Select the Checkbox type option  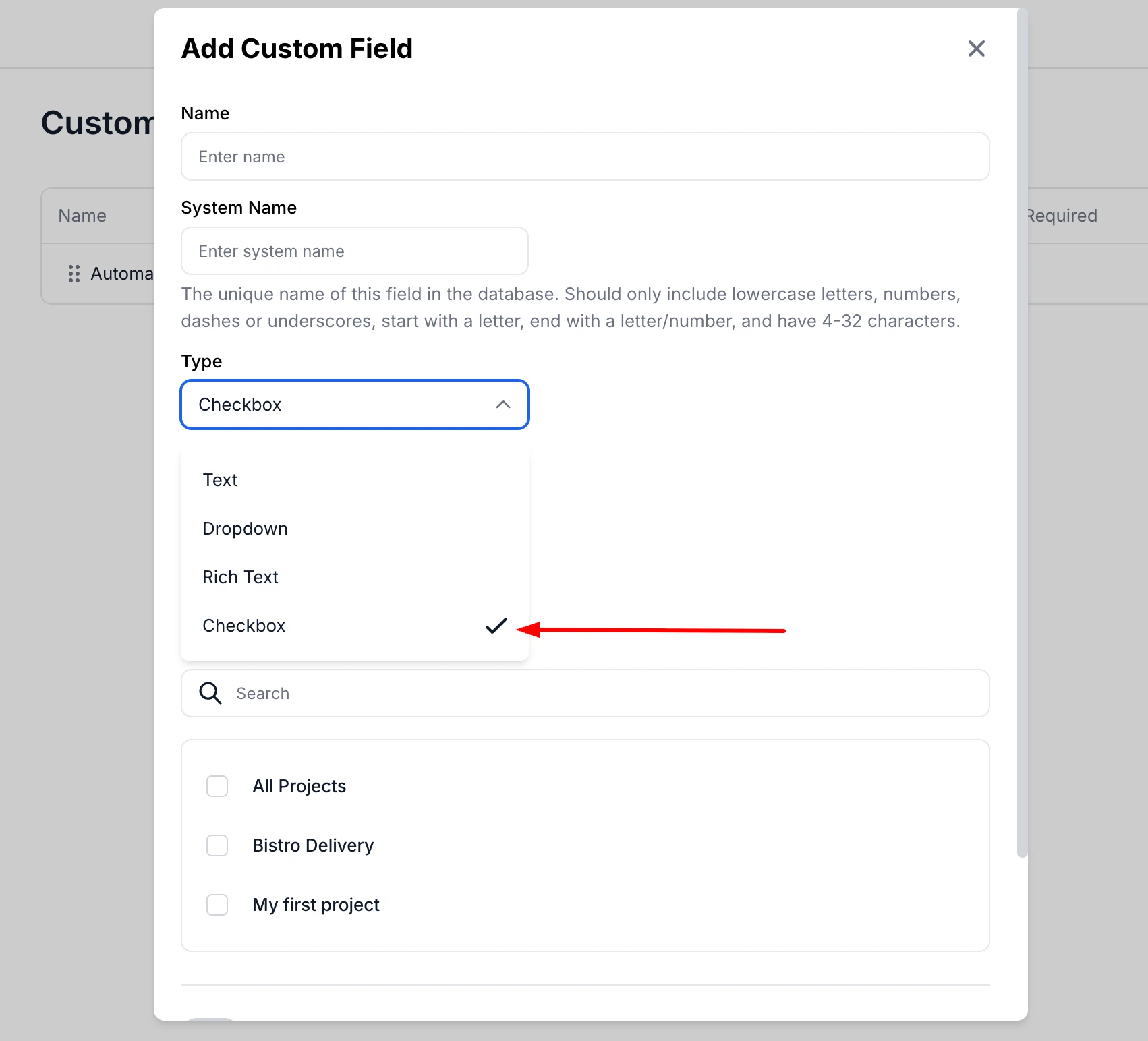pos(244,626)
